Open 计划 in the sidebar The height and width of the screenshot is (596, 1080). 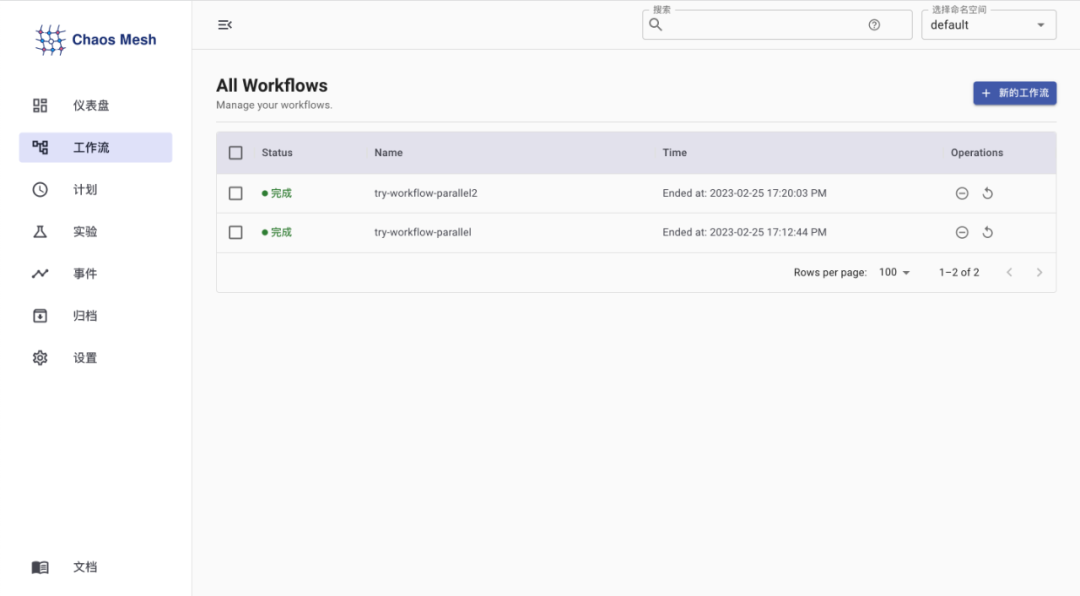tap(96, 189)
